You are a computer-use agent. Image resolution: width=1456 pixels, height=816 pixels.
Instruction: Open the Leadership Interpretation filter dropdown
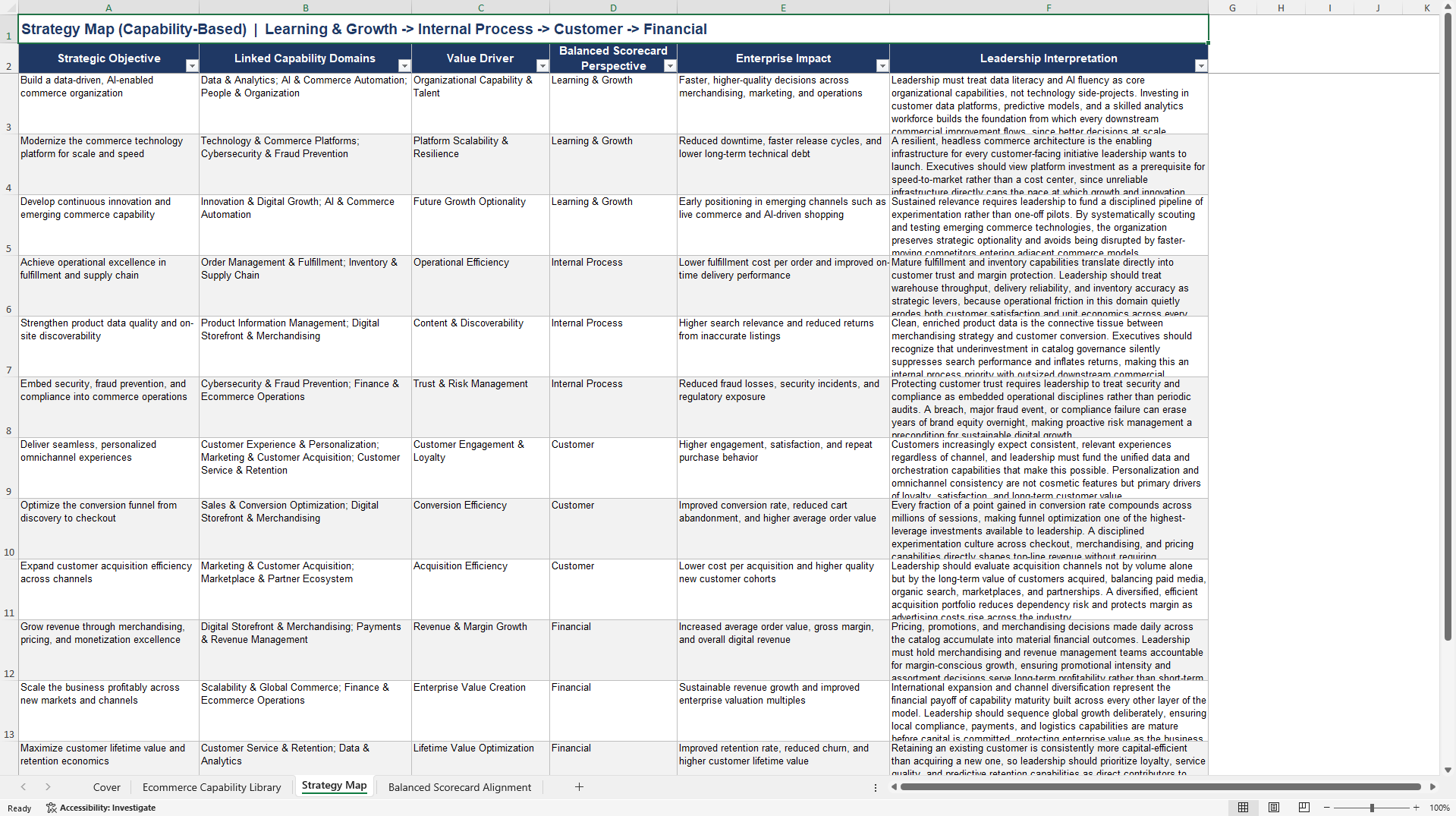click(1201, 66)
